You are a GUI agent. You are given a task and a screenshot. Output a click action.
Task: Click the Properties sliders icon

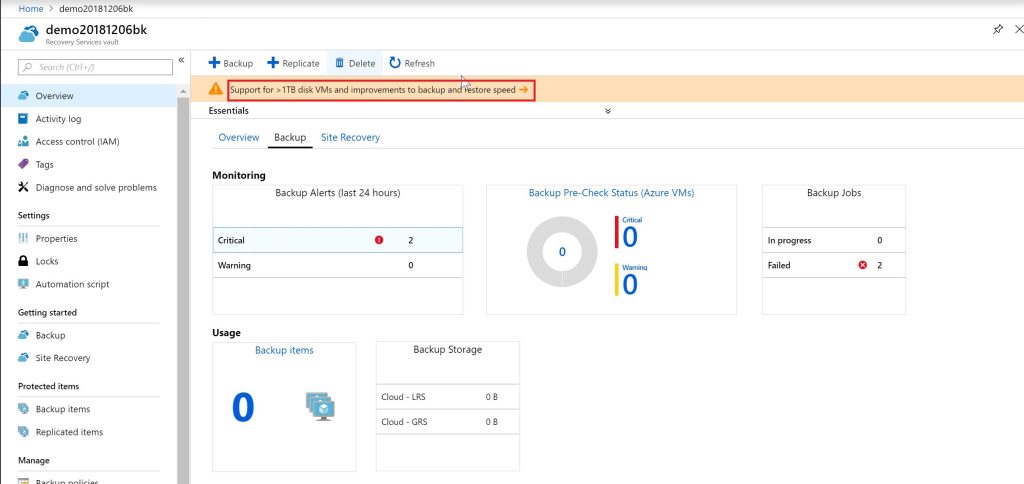(x=24, y=238)
